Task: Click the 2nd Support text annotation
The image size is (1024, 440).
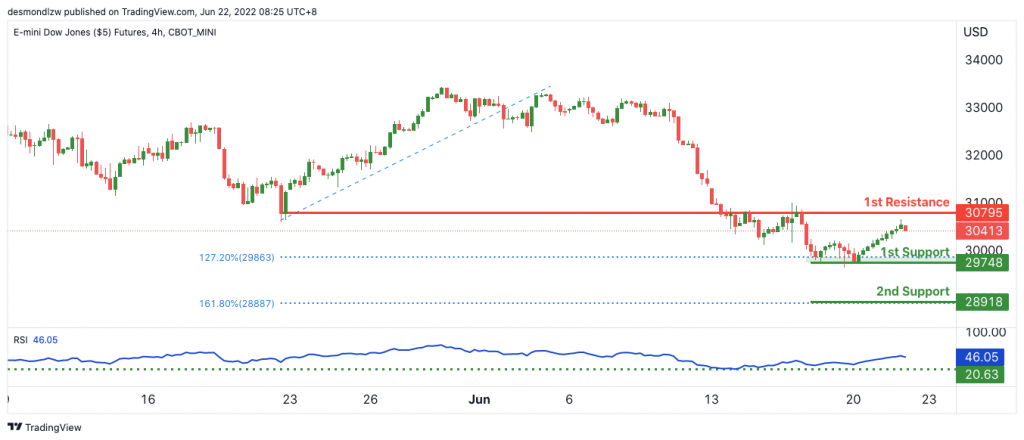Action: tap(912, 291)
